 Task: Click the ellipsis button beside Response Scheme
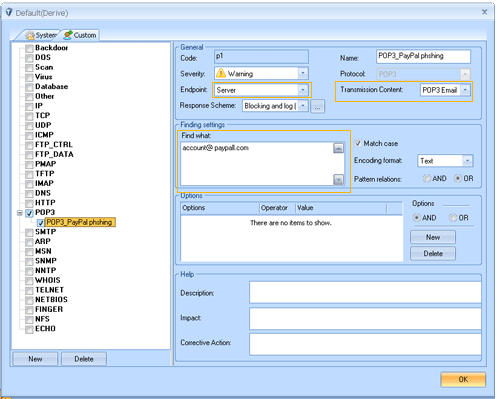click(x=317, y=107)
